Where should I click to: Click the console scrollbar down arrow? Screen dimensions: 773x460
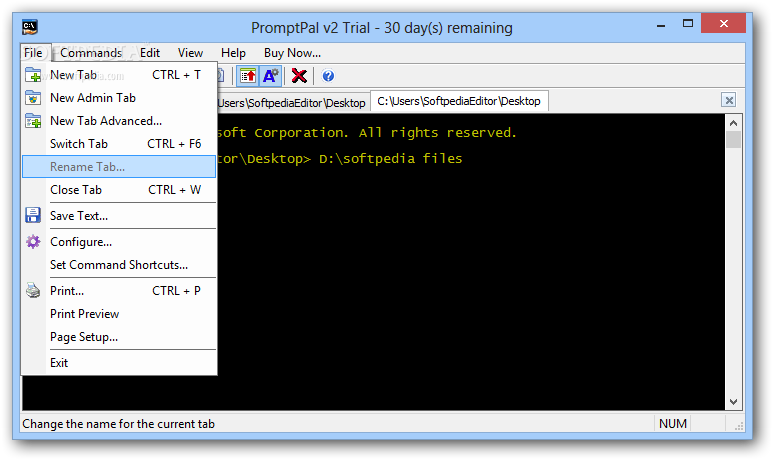pyautogui.click(x=733, y=402)
